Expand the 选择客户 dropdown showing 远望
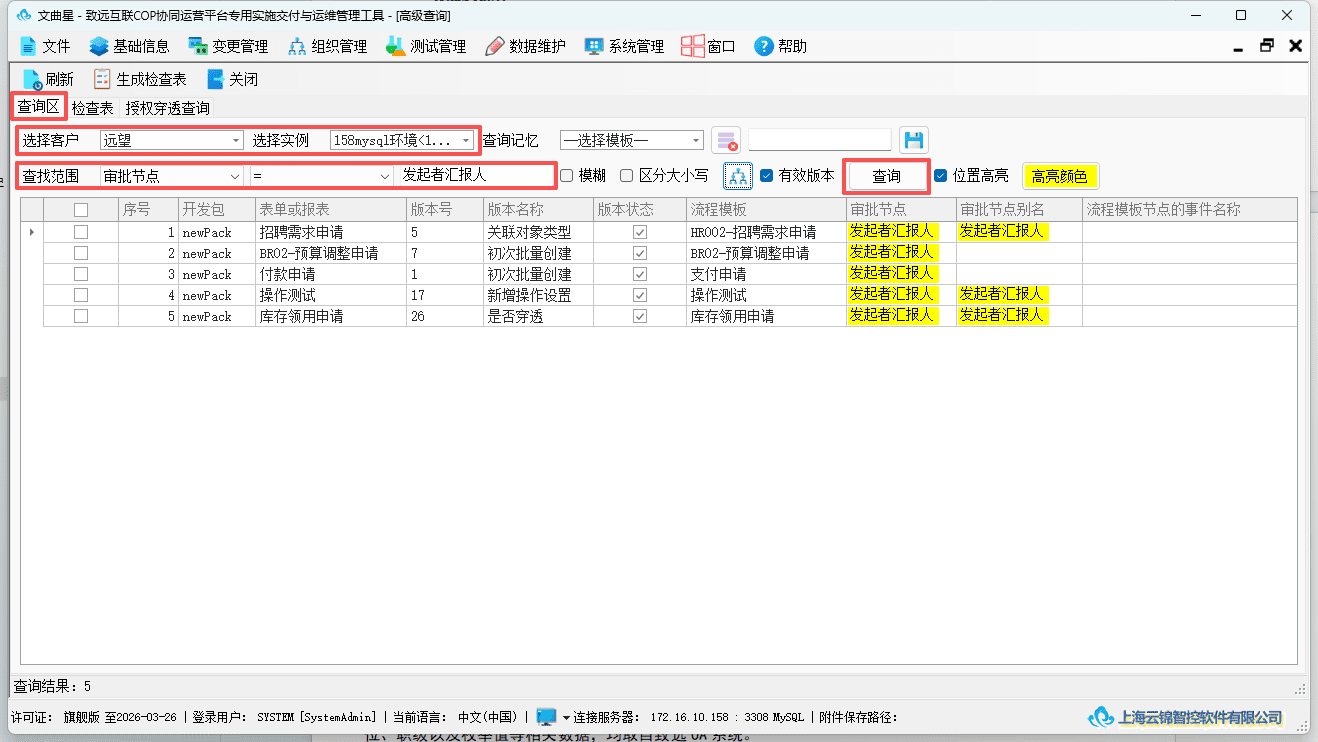The image size is (1318, 742). tap(172, 141)
